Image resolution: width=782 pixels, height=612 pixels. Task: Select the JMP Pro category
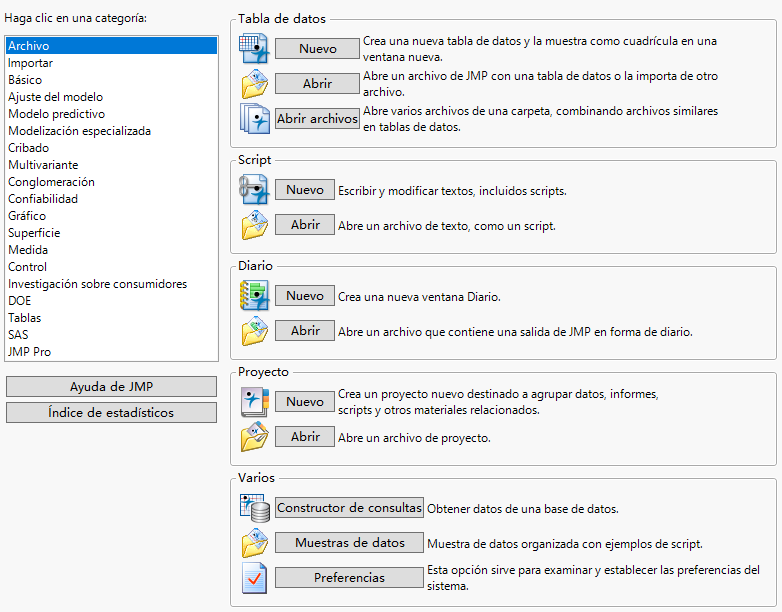pyautogui.click(x=112, y=351)
